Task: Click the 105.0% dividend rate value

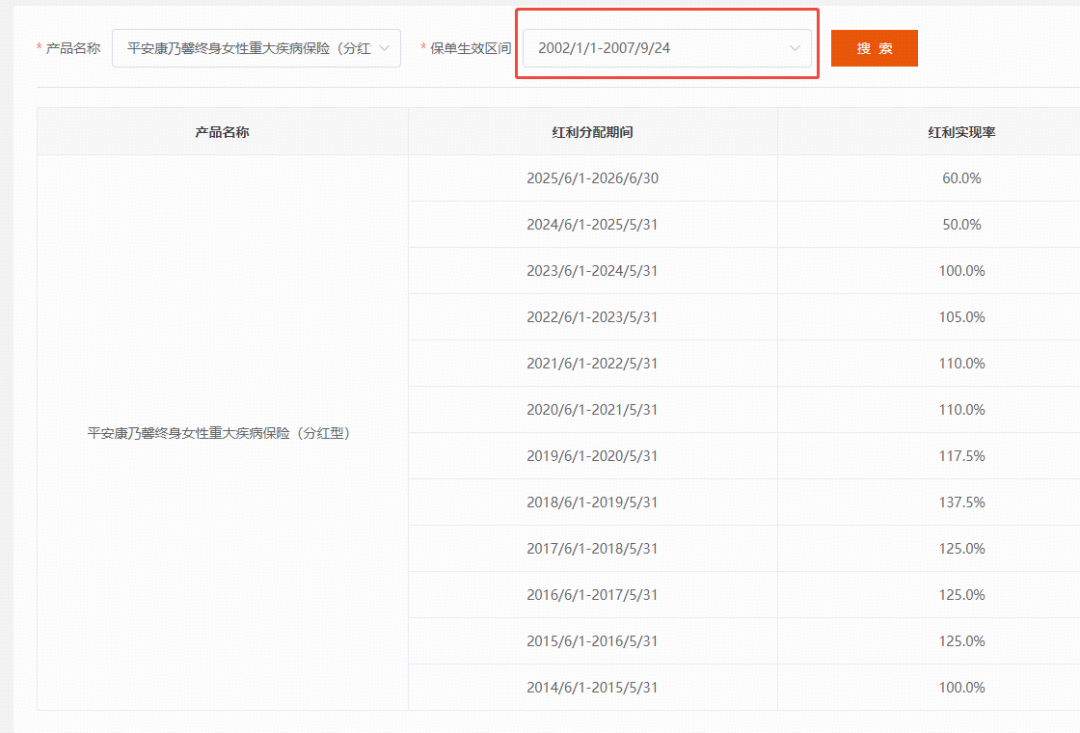Action: [961, 317]
